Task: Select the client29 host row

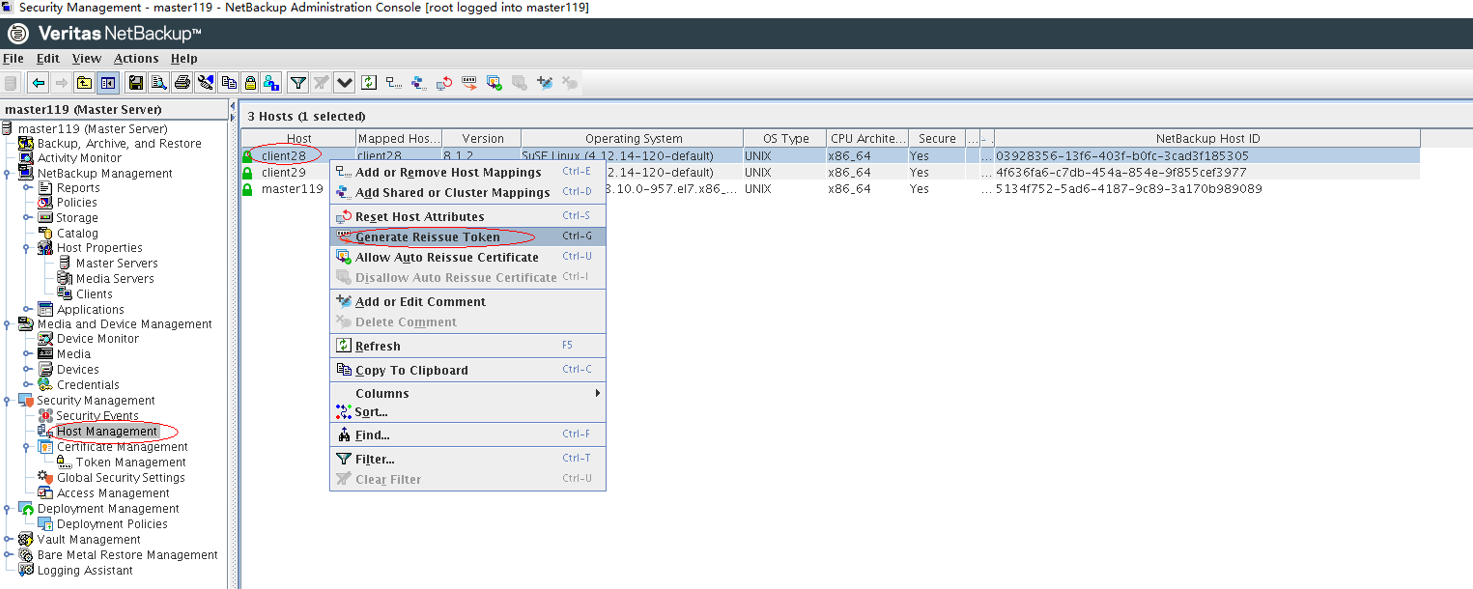Action: click(283, 172)
